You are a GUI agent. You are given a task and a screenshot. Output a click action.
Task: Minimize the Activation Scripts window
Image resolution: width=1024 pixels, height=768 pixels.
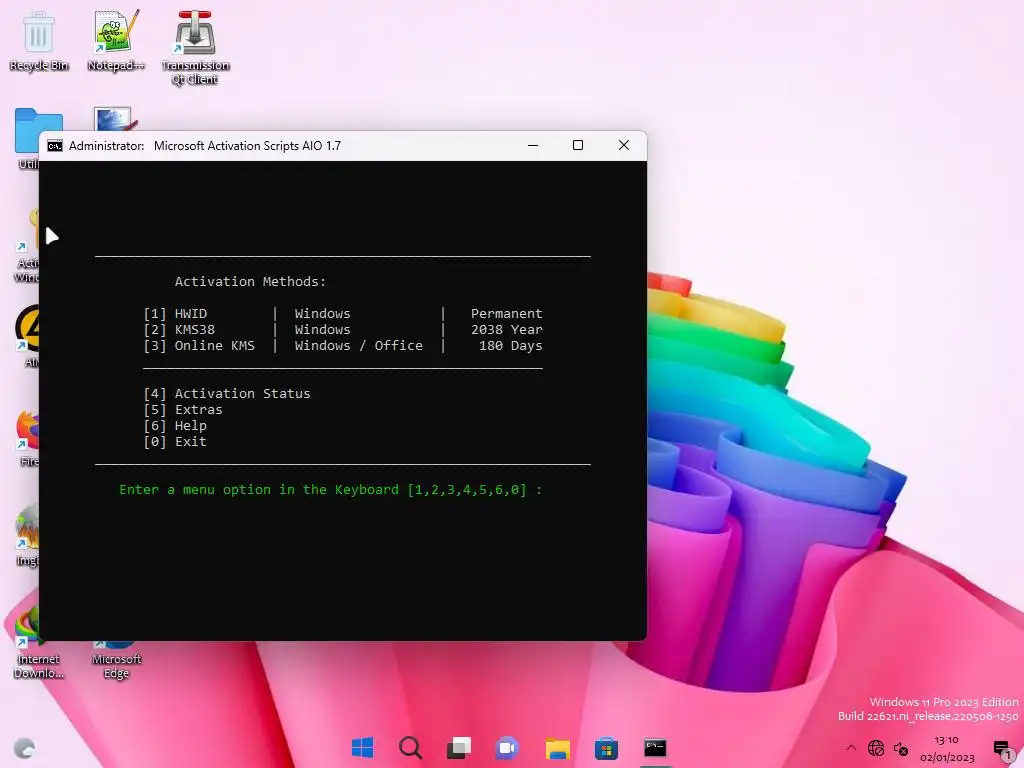[533, 146]
